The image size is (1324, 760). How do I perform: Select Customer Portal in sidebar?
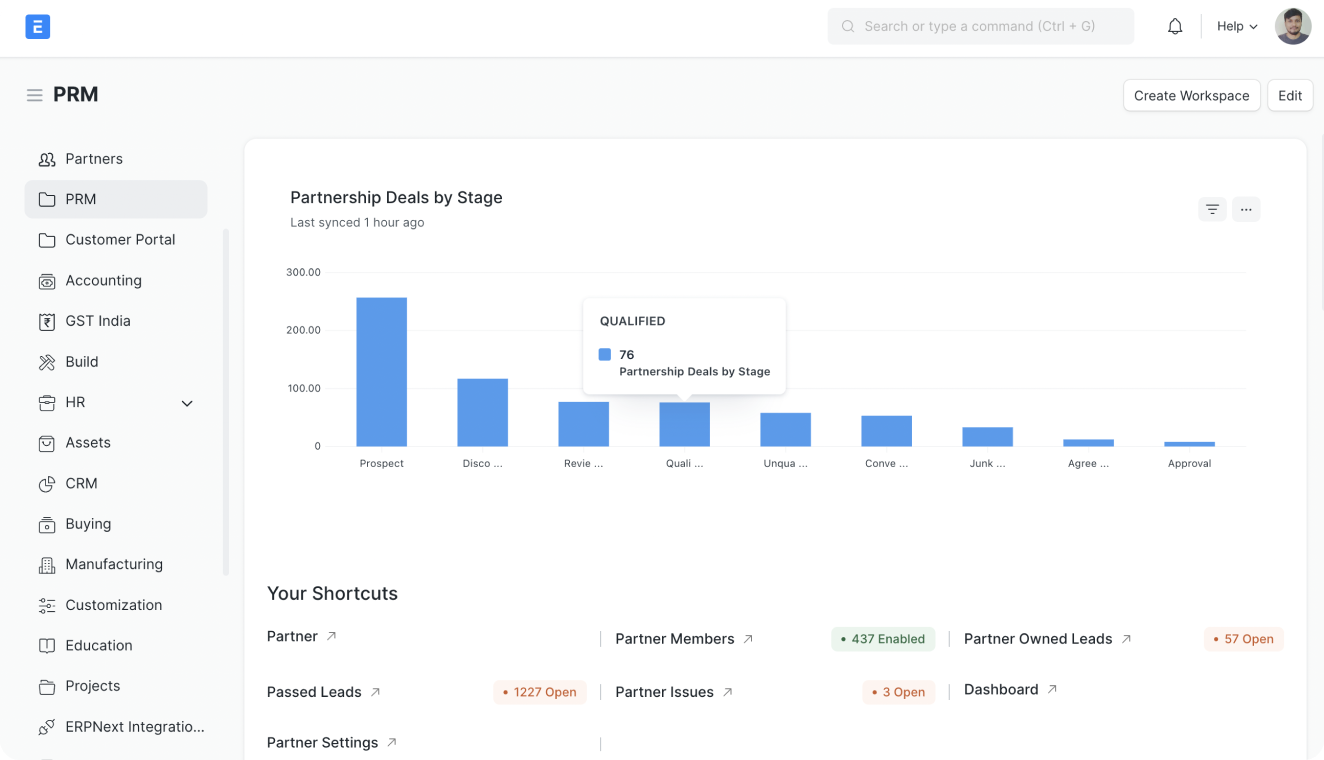[119, 240]
